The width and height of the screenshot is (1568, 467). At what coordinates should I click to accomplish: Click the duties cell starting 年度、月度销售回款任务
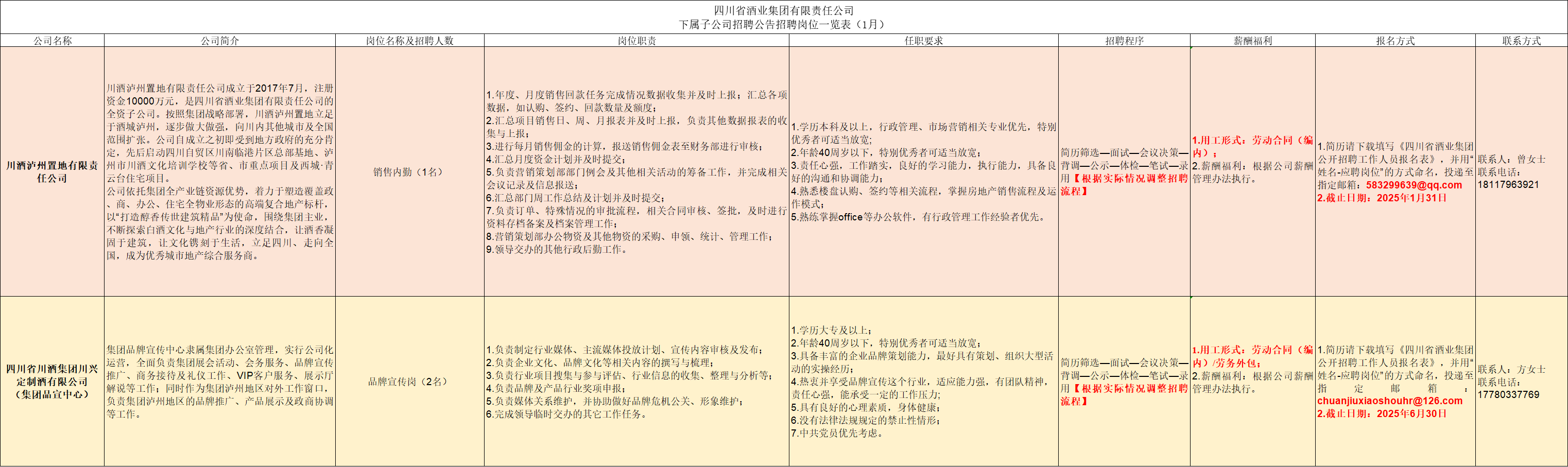pyautogui.click(x=636, y=171)
